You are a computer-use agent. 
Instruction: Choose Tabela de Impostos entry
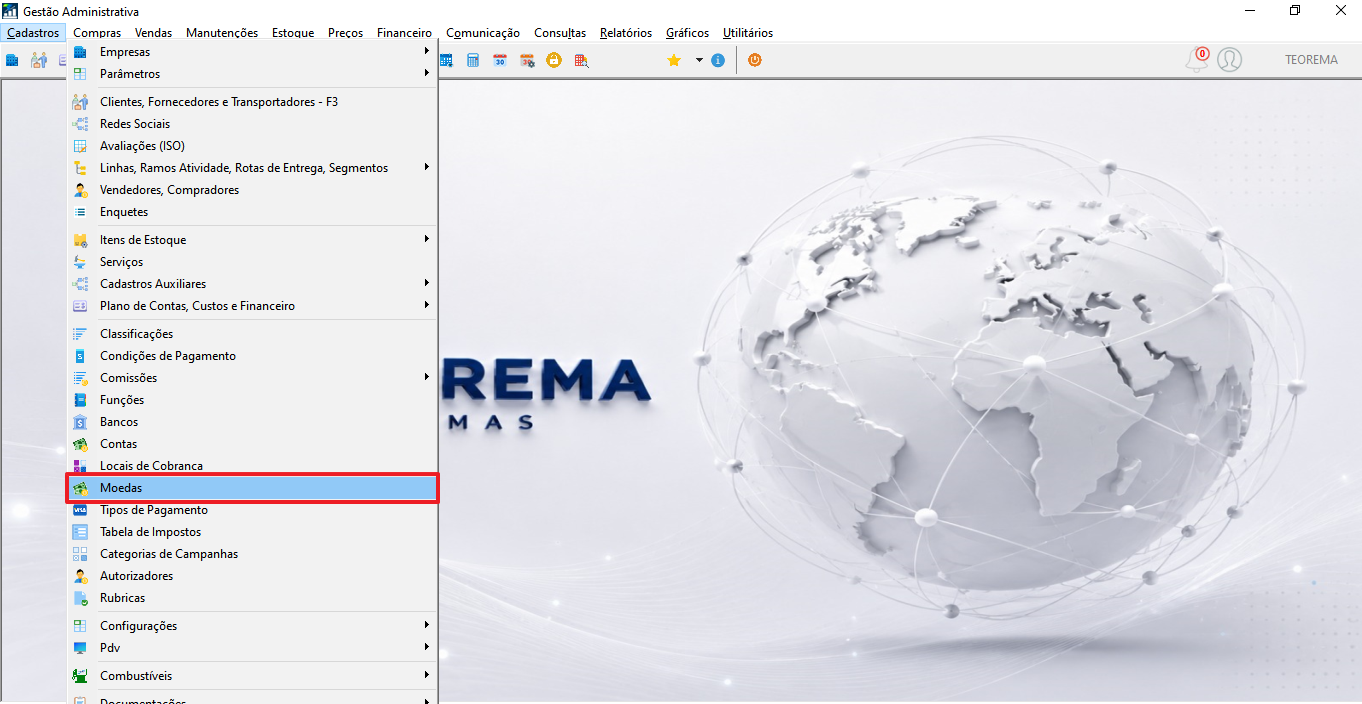[x=252, y=532]
